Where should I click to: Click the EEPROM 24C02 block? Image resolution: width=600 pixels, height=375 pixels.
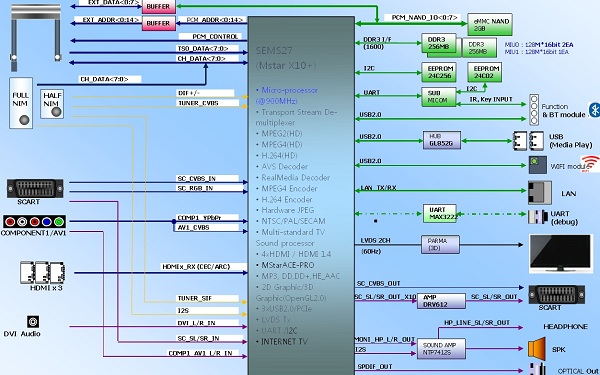(484, 72)
